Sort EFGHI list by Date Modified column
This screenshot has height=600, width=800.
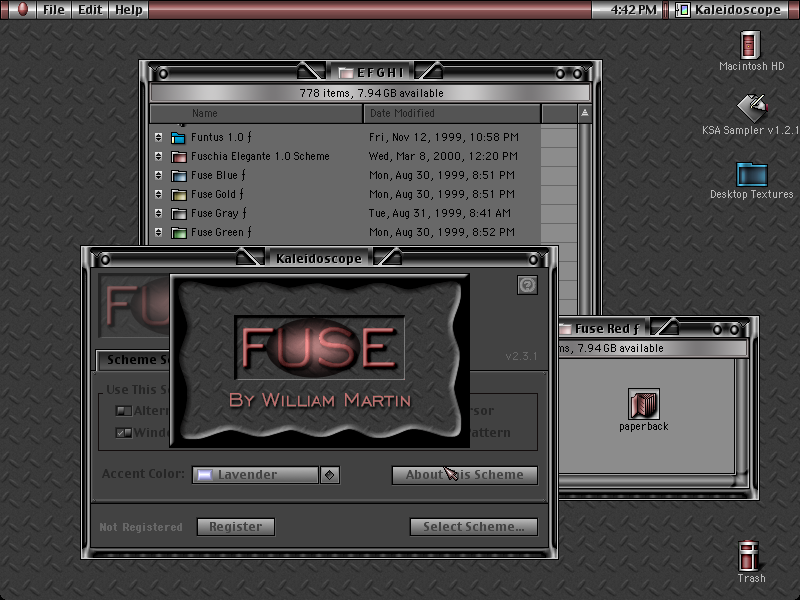click(452, 113)
